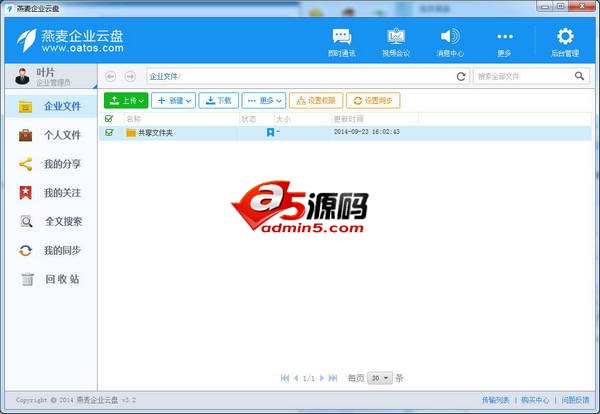Toggle checkbox for 共享文件夹 row

pyautogui.click(x=109, y=132)
